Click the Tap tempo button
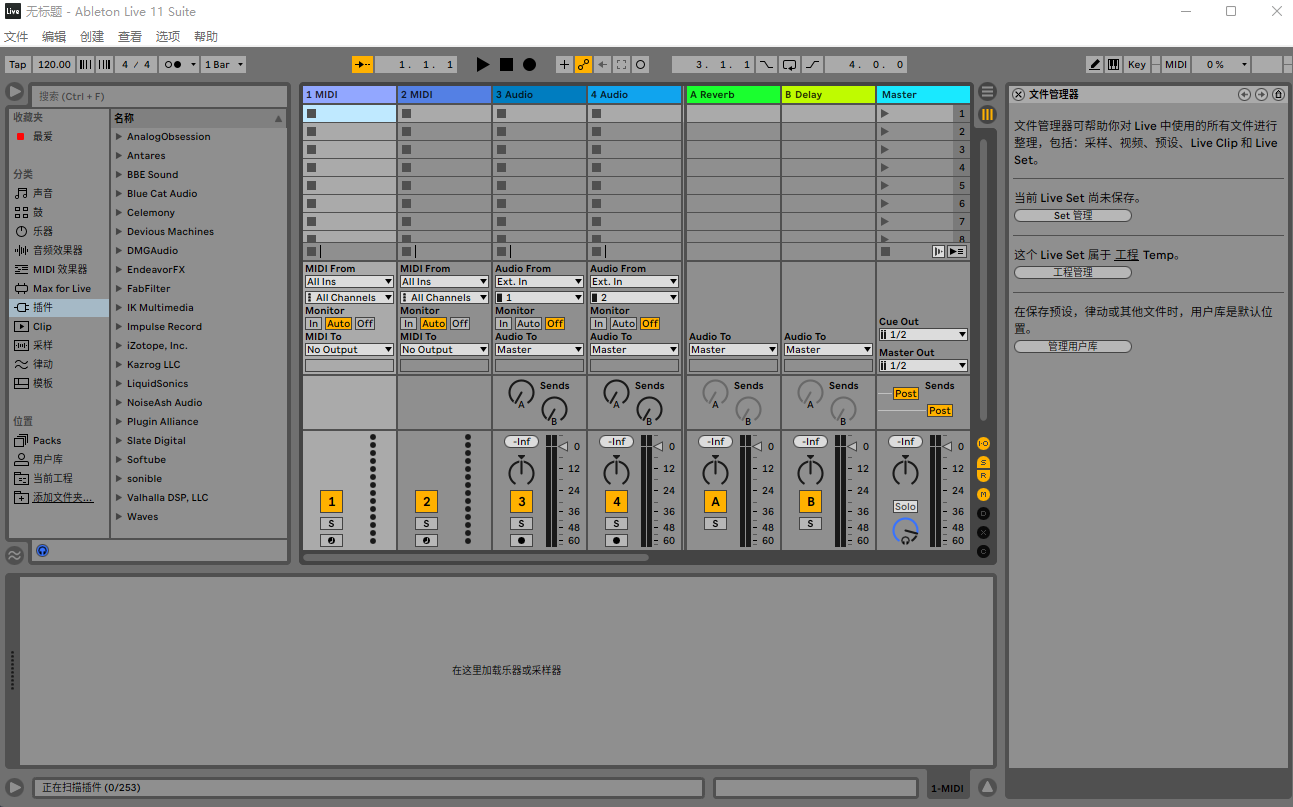Image resolution: width=1293 pixels, height=807 pixels. pyautogui.click(x=18, y=64)
